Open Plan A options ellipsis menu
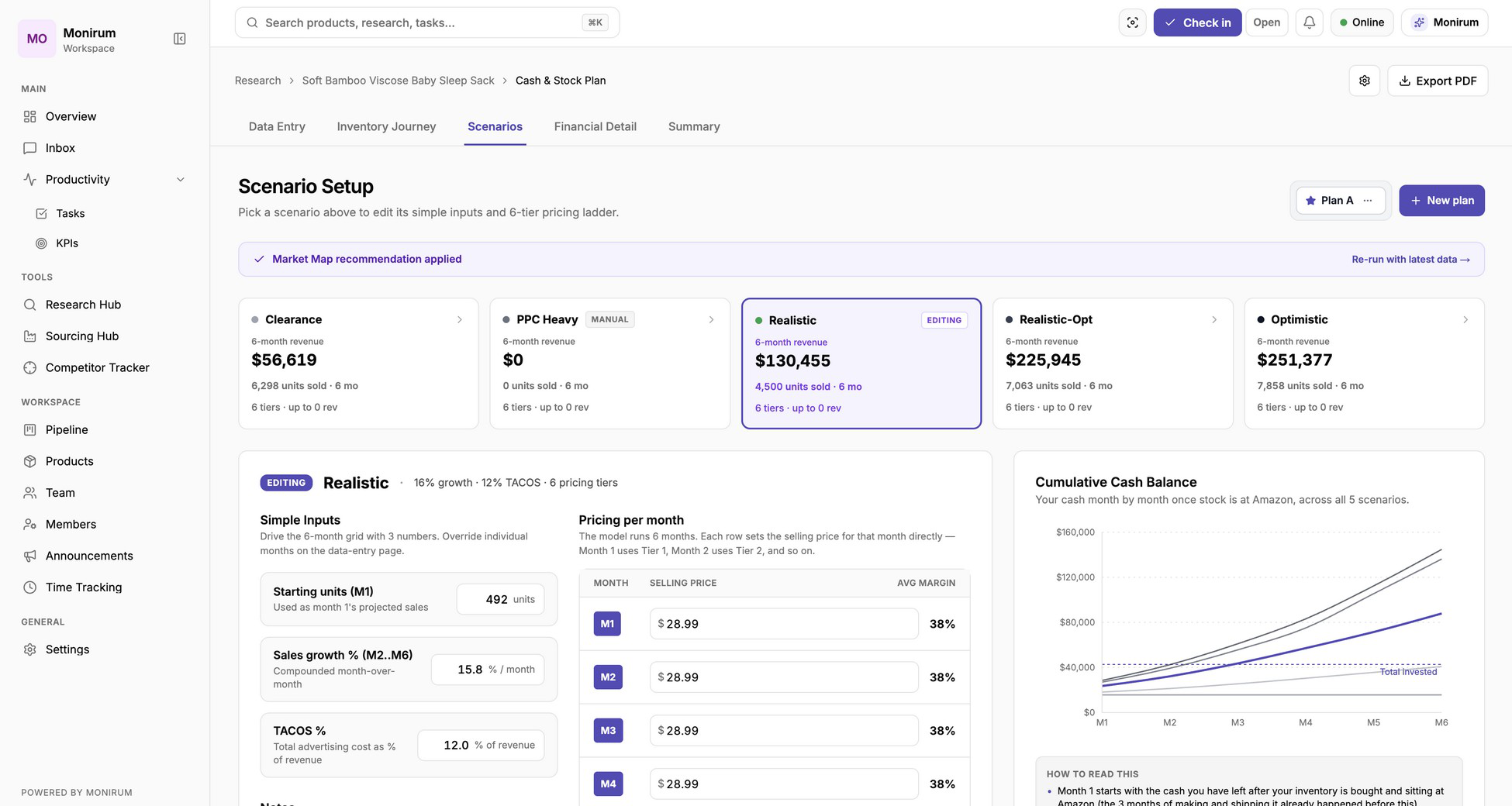Image resolution: width=1512 pixels, height=806 pixels. [x=1368, y=200]
